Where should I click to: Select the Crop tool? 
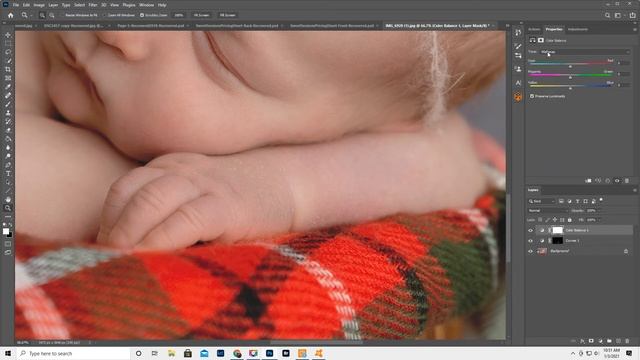[x=8, y=69]
